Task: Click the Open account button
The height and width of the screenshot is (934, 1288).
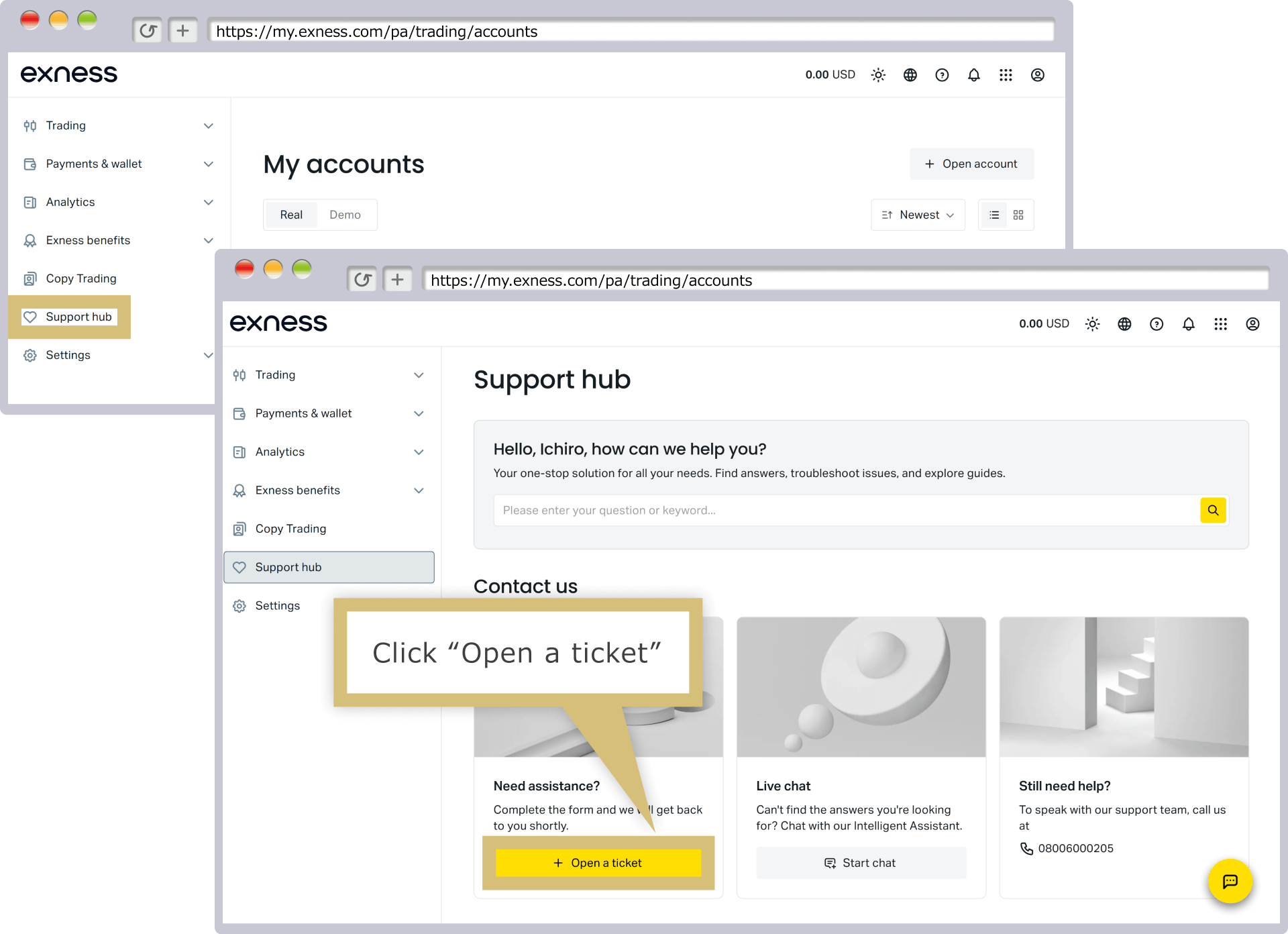Action: tap(971, 164)
